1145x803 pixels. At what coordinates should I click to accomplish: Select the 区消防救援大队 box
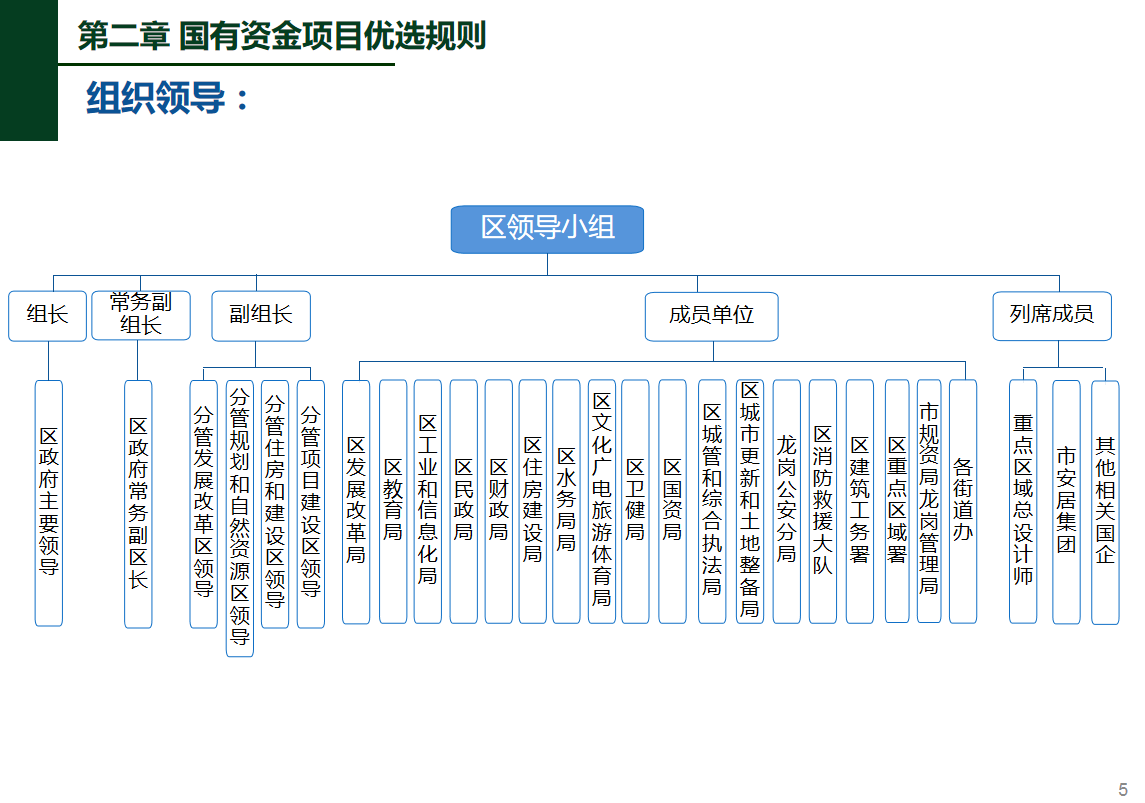822,501
